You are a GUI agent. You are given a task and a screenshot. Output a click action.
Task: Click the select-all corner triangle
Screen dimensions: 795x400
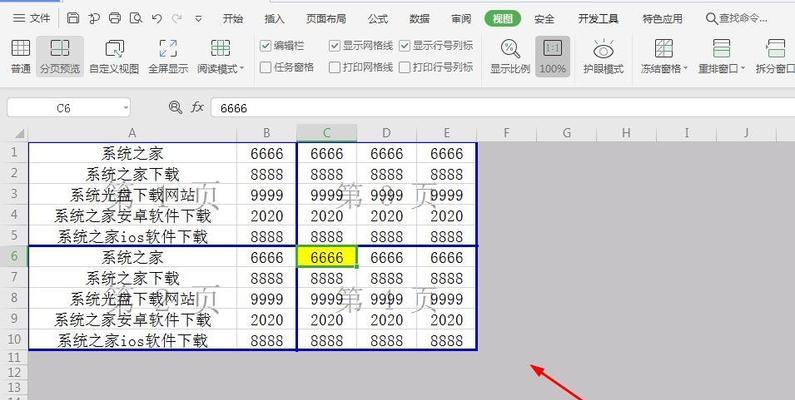[19, 133]
